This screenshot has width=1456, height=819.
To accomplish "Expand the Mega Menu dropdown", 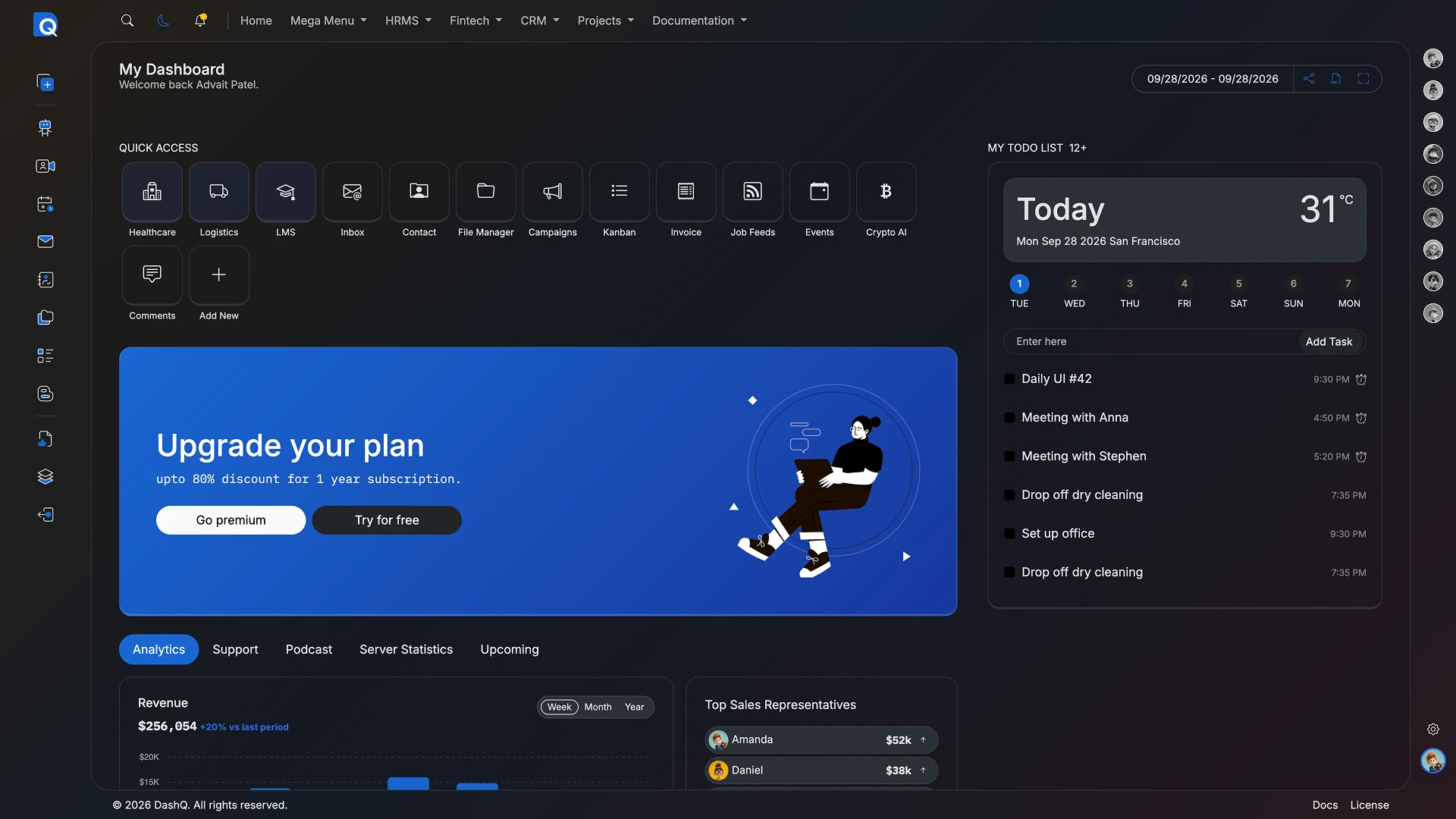I will 328,20.
